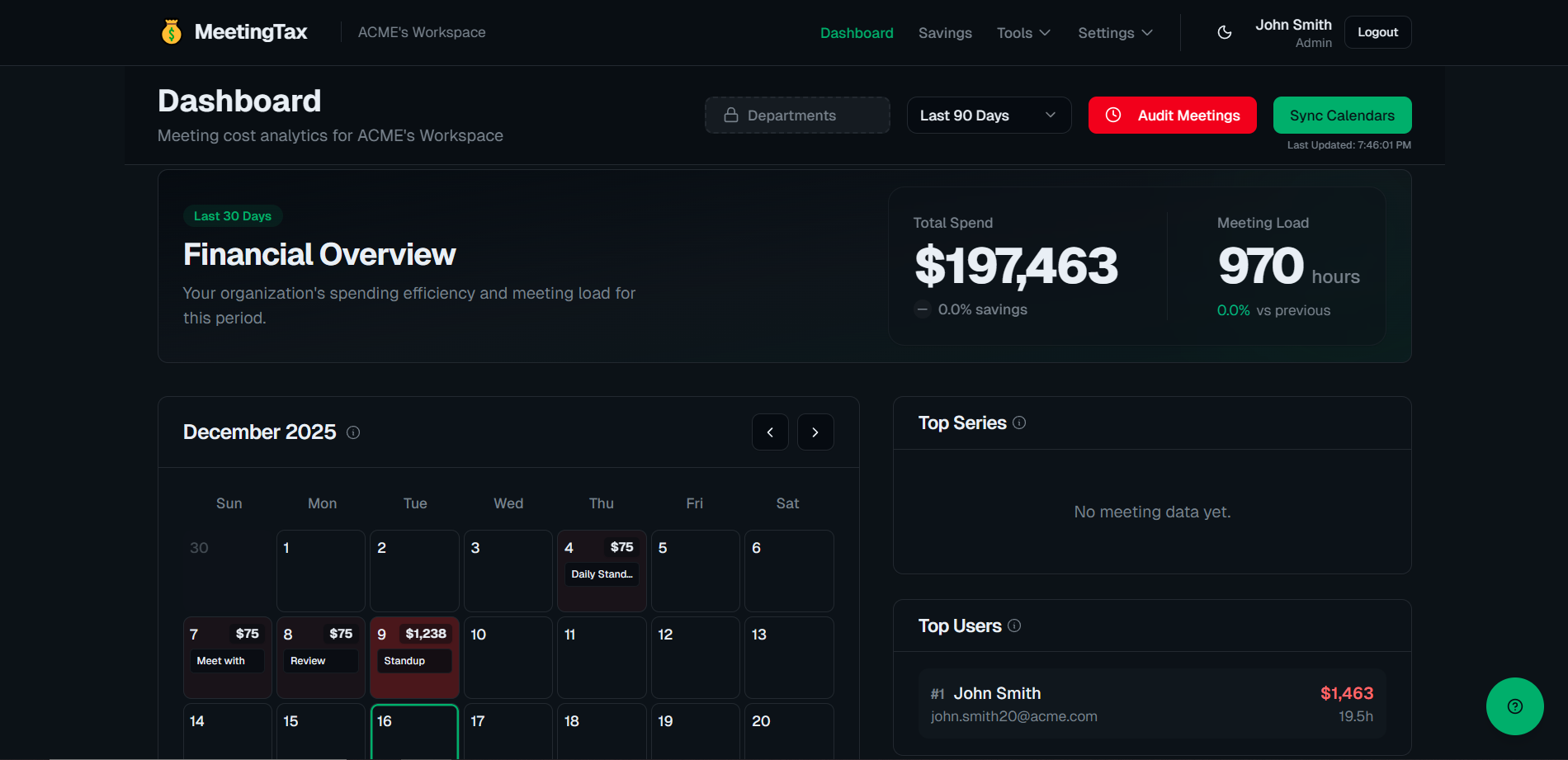
Task: Click the MeetingTax money bag logo
Action: (x=171, y=31)
